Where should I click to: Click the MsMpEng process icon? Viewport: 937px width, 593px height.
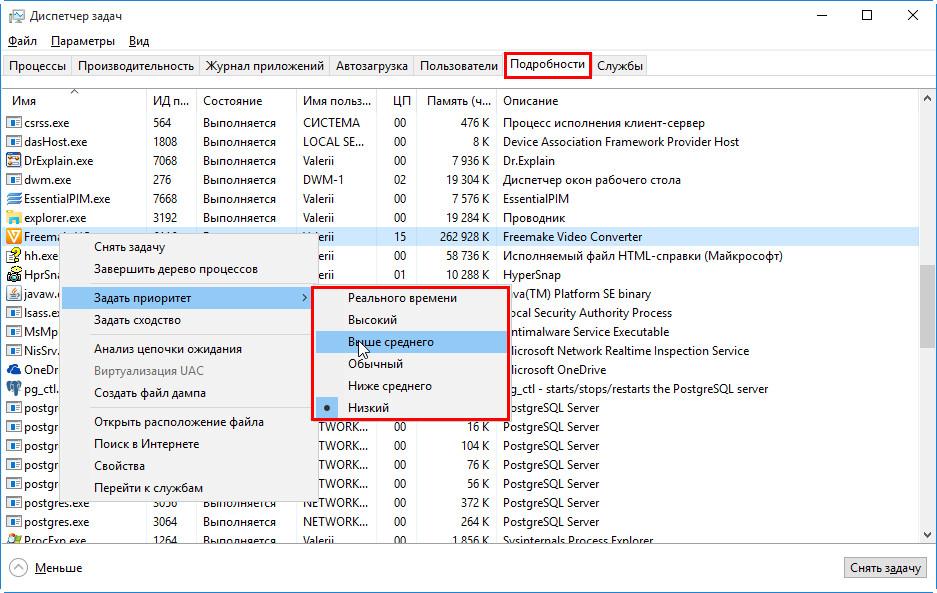tap(14, 332)
